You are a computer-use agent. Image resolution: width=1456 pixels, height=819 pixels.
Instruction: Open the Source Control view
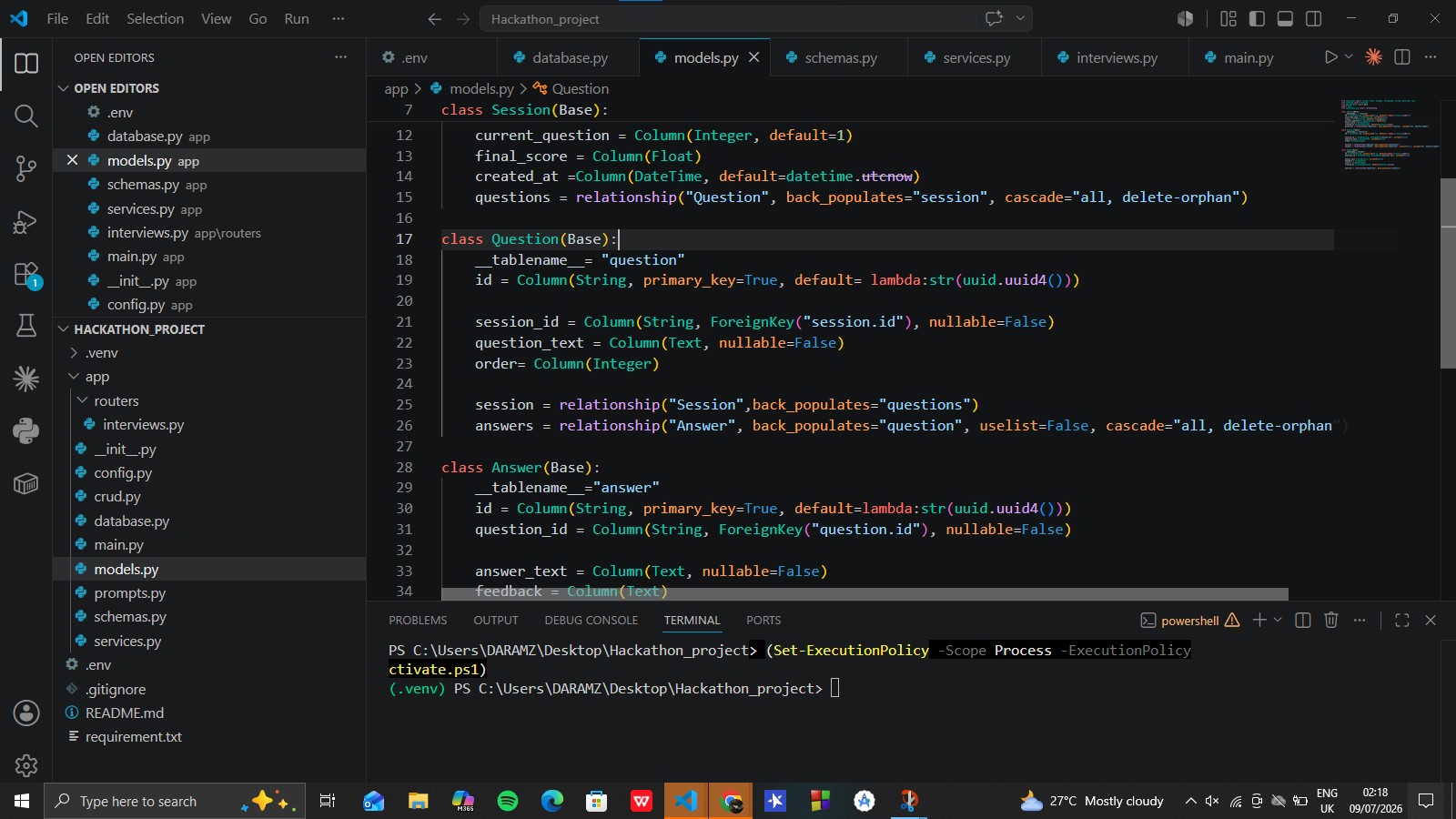pyautogui.click(x=26, y=168)
